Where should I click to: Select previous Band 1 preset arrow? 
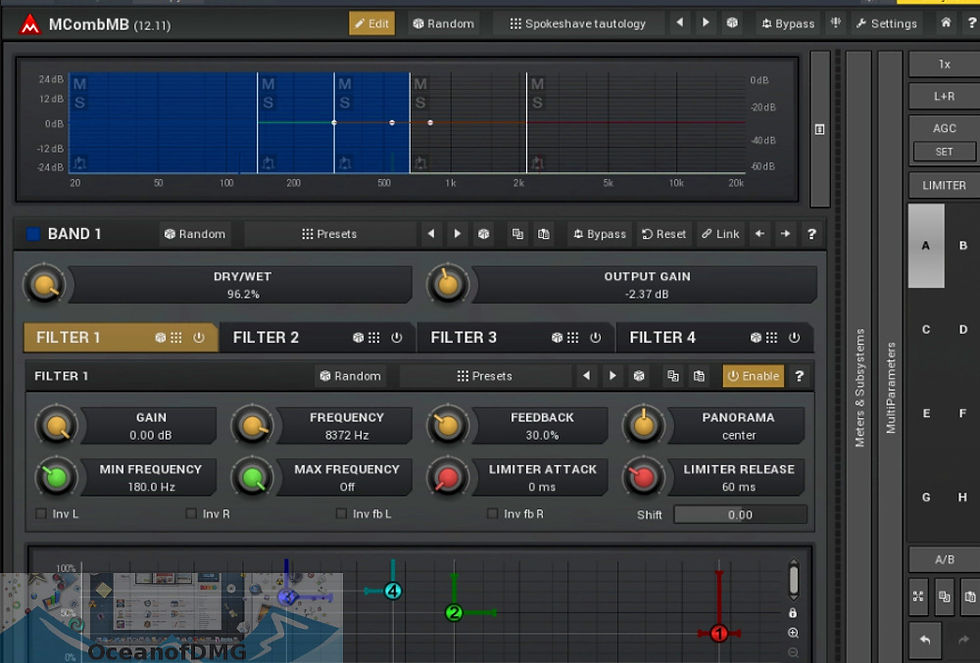[431, 234]
